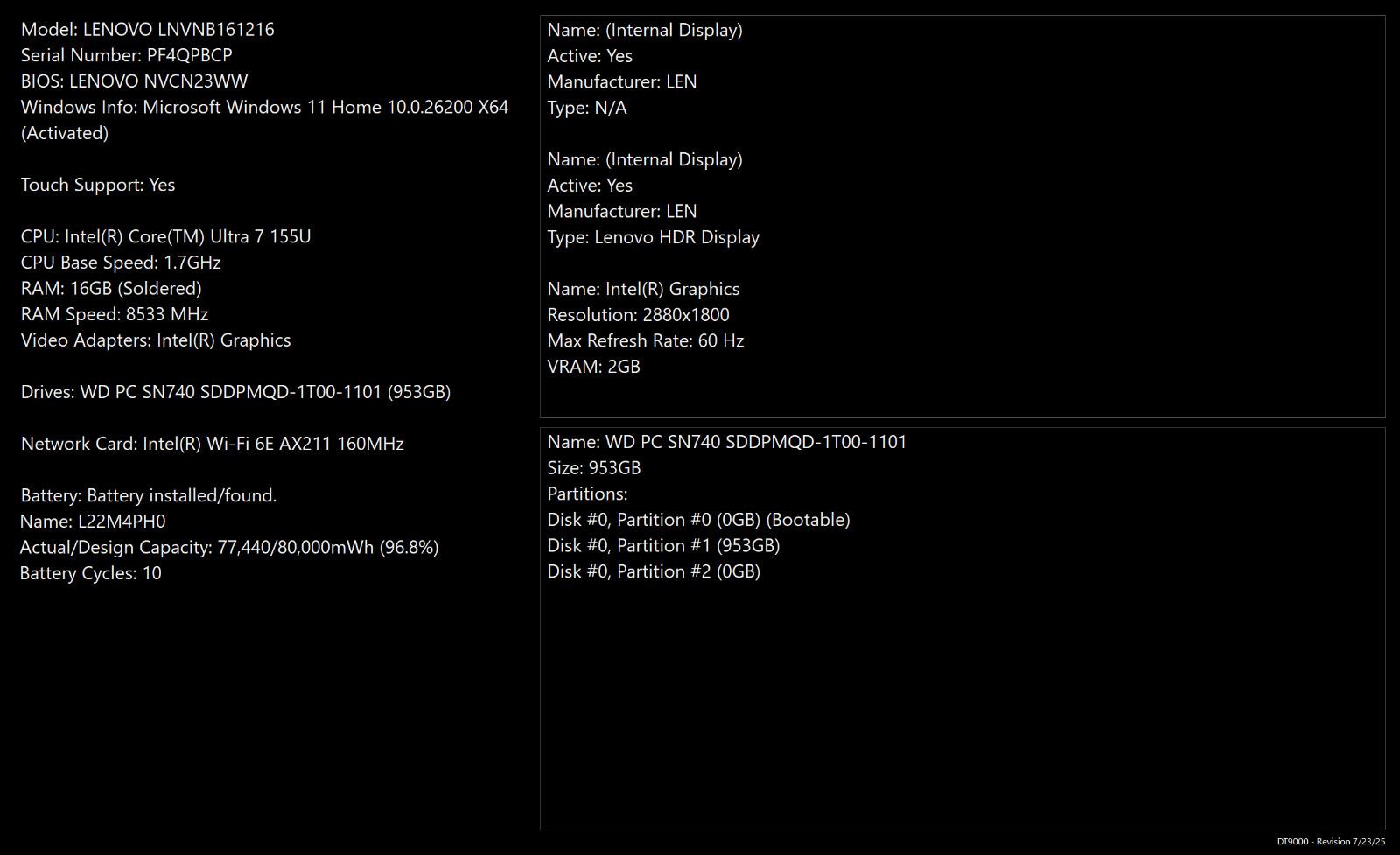Click the RAM 16GB (Soldered) line
Screen dimensions: 1400x855
pyautogui.click(x=111, y=288)
